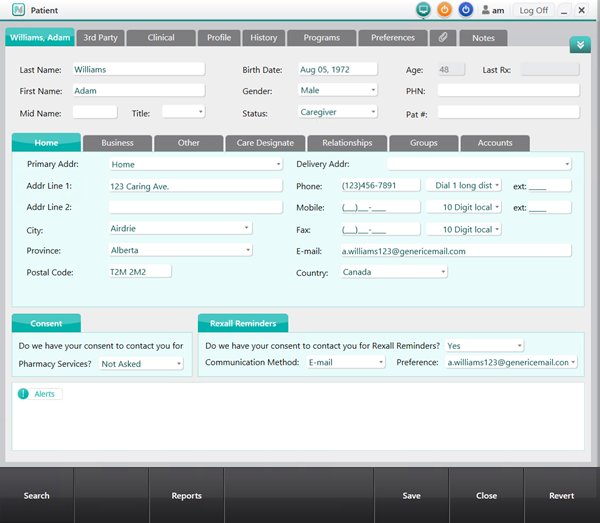This screenshot has height=523, width=600.
Task: Collapse panel with the double chevron button
Action: pyautogui.click(x=580, y=45)
